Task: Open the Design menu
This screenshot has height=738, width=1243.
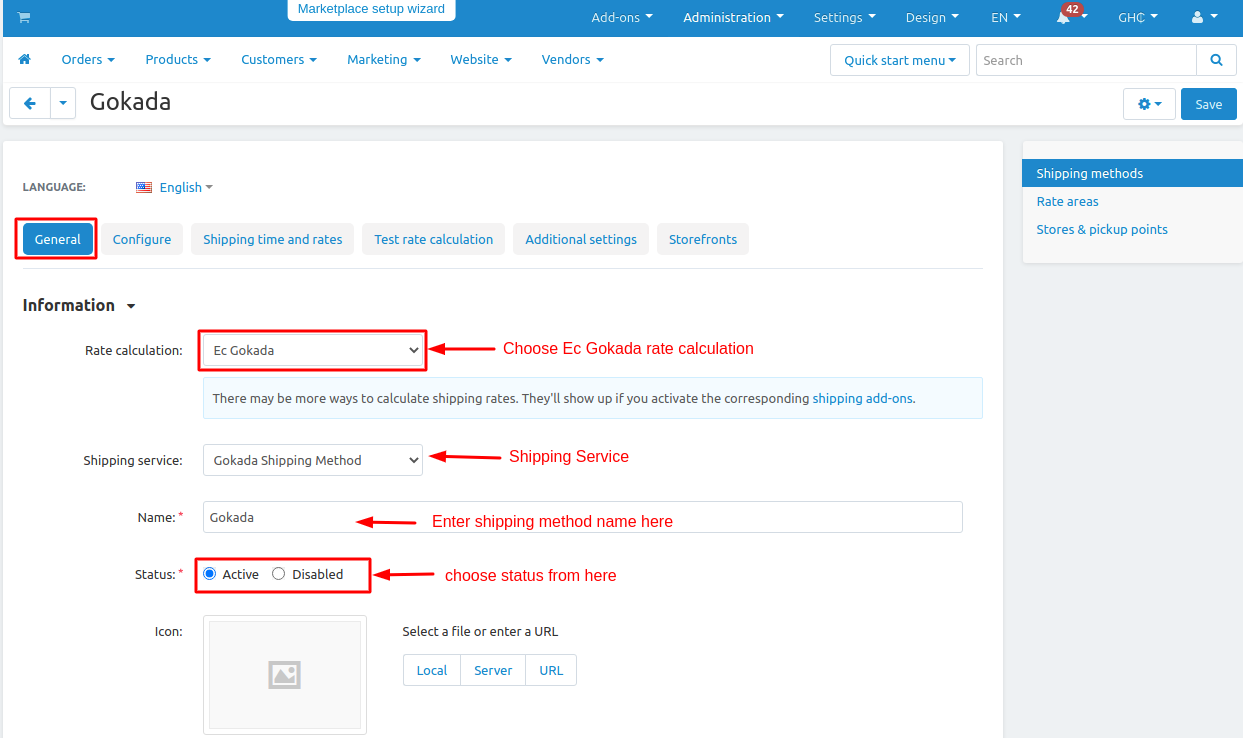Action: pos(932,17)
